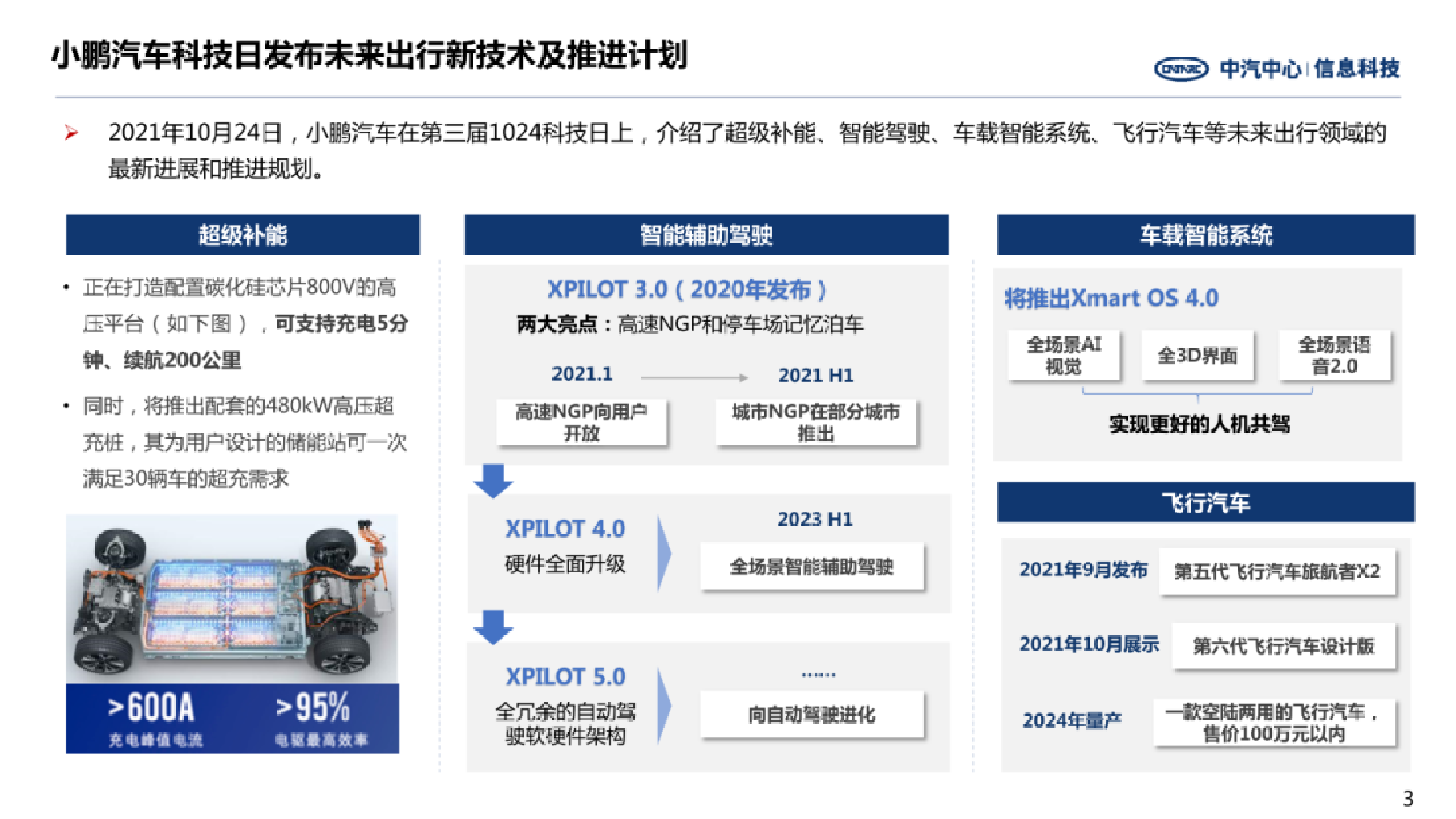Click the slide title 小鹏汽车科技日发布未来出行新技术及推进计划
Screen dimensions: 1456x819
pyautogui.click(x=369, y=55)
